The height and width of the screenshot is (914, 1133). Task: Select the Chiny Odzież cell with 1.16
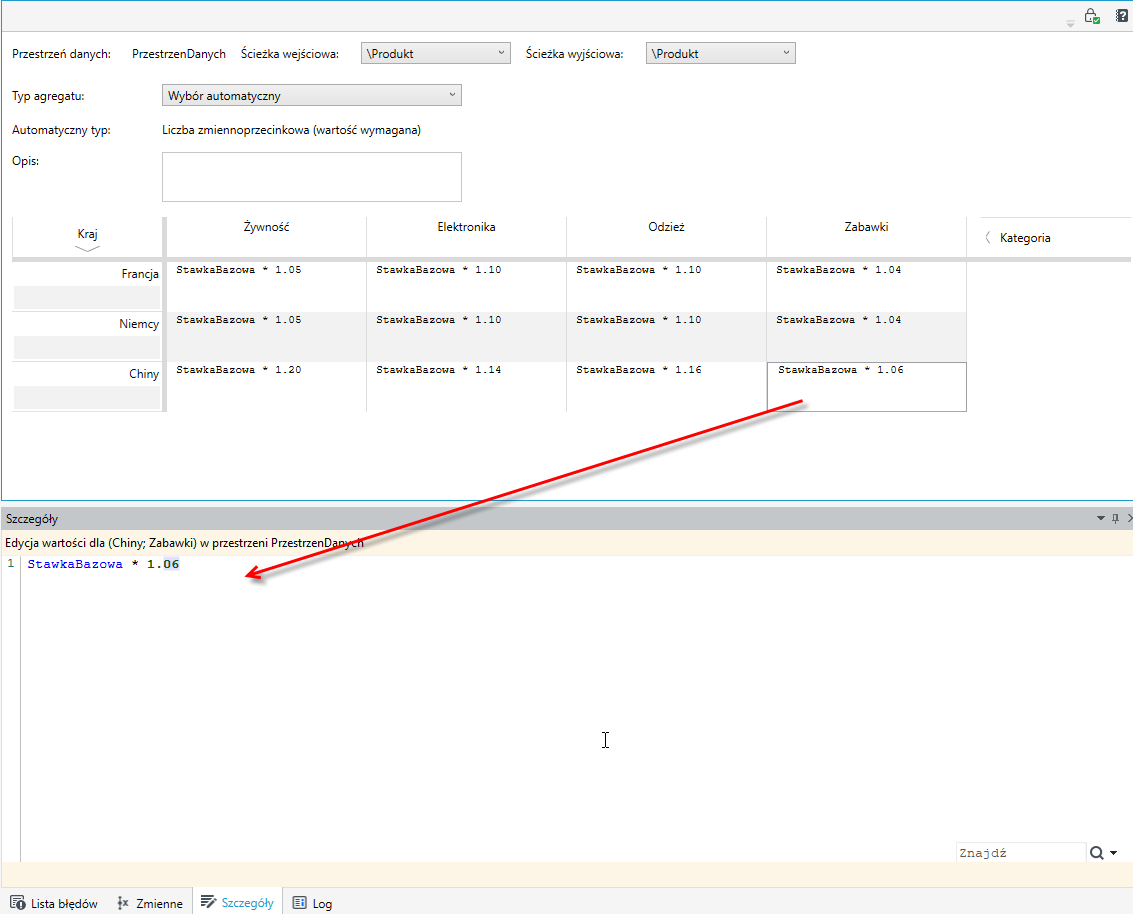coord(666,387)
